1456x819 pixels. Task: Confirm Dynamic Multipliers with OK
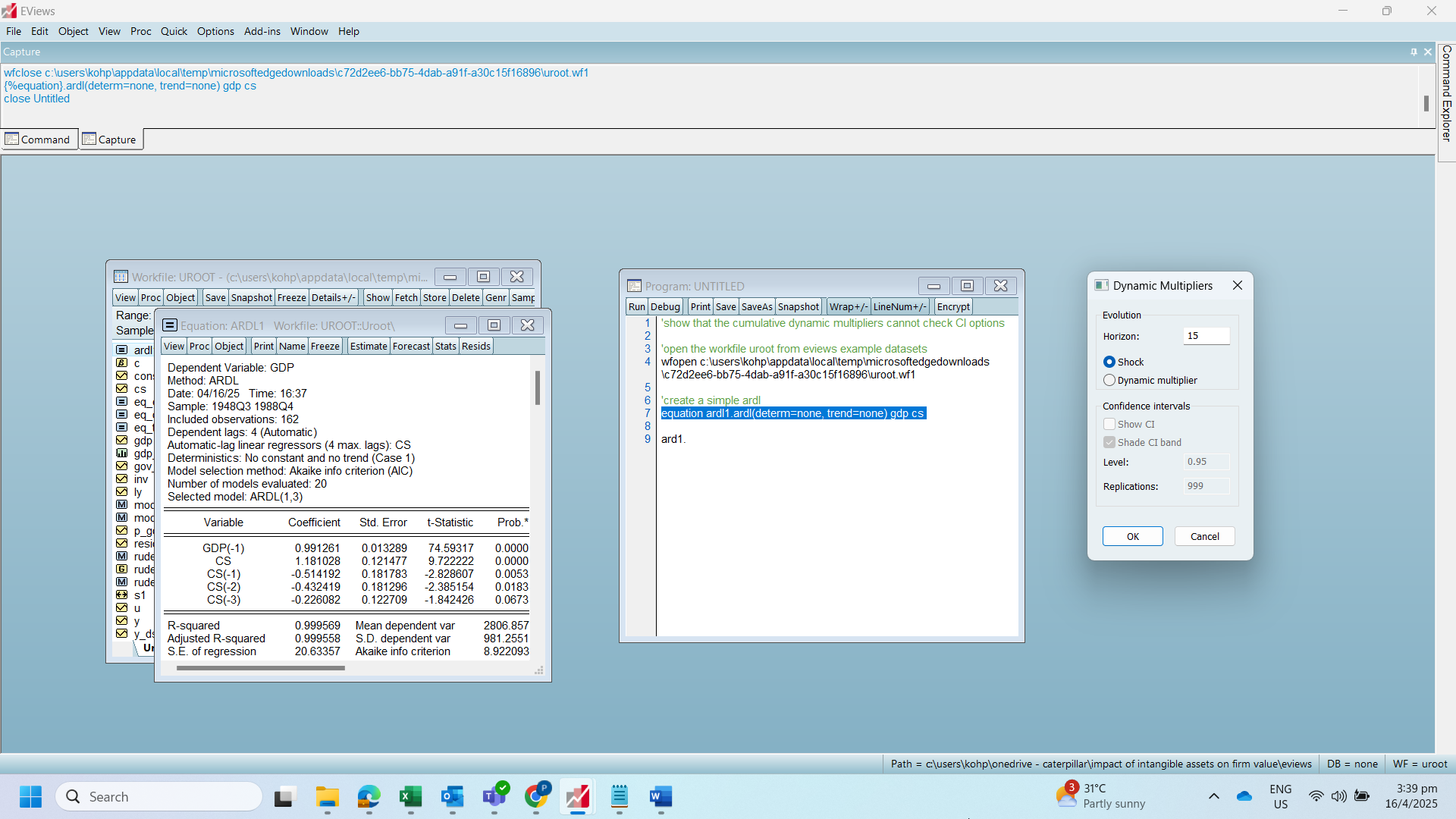[x=1132, y=536]
